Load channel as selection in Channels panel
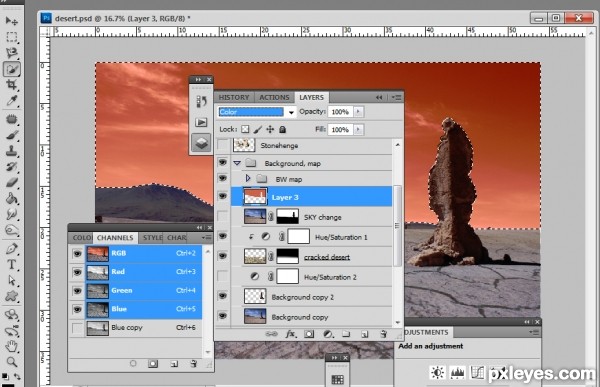600x387 pixels. click(133, 363)
